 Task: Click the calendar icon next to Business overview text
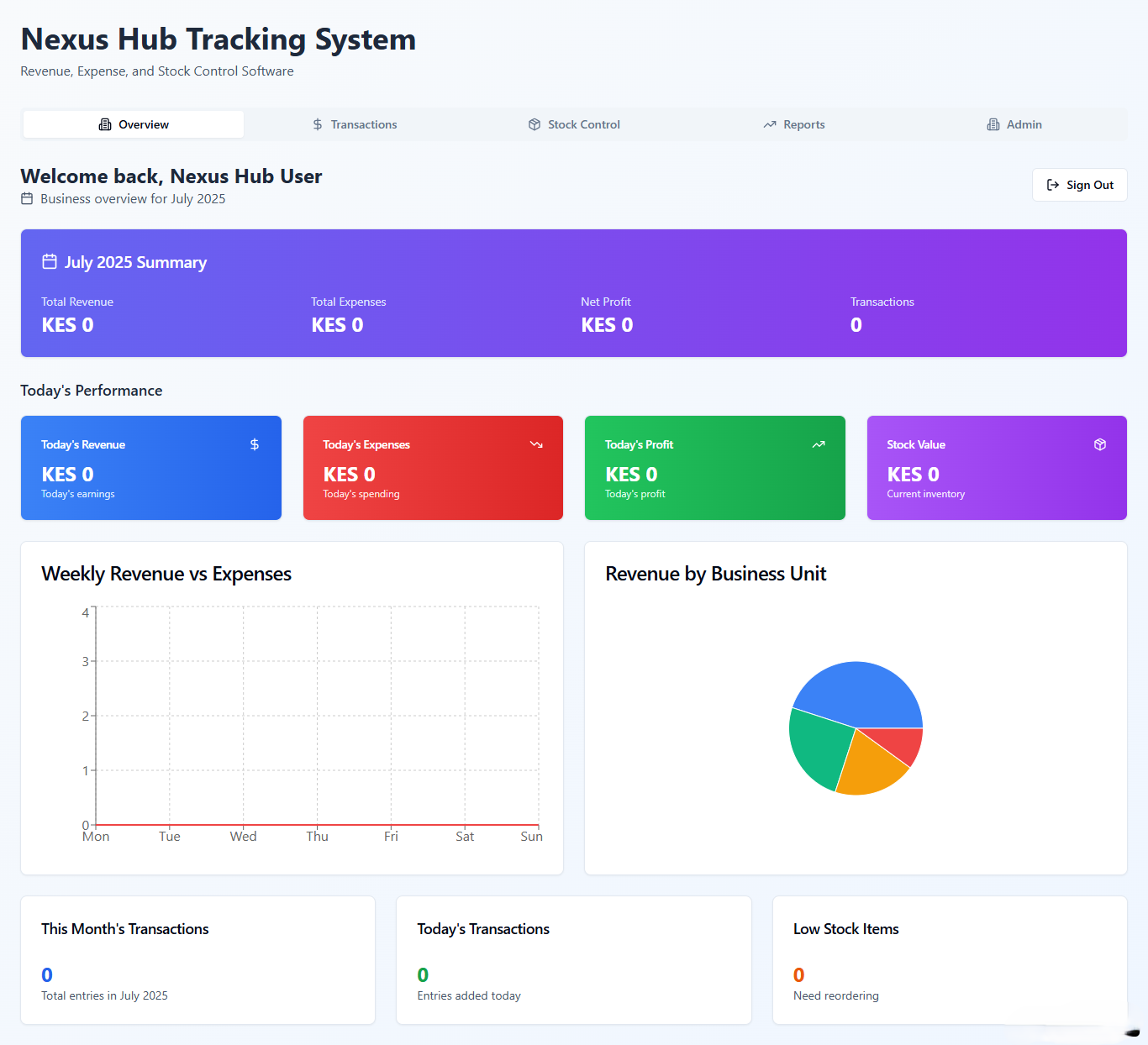click(x=27, y=199)
